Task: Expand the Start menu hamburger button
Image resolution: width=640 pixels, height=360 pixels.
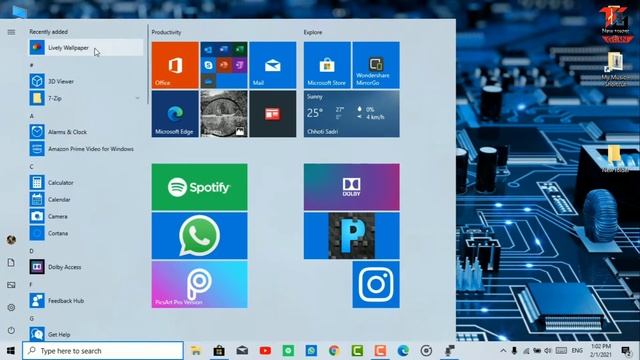Action: (11, 32)
